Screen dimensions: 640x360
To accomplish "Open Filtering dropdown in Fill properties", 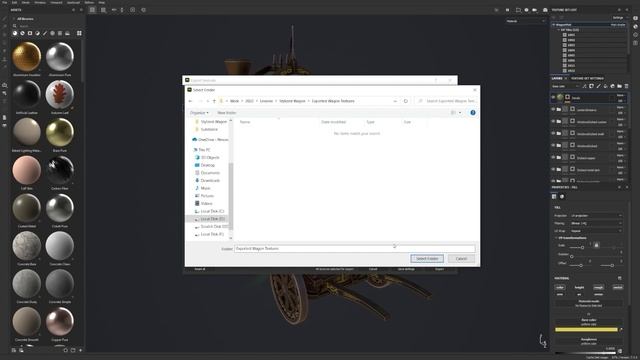I will point(596,223).
